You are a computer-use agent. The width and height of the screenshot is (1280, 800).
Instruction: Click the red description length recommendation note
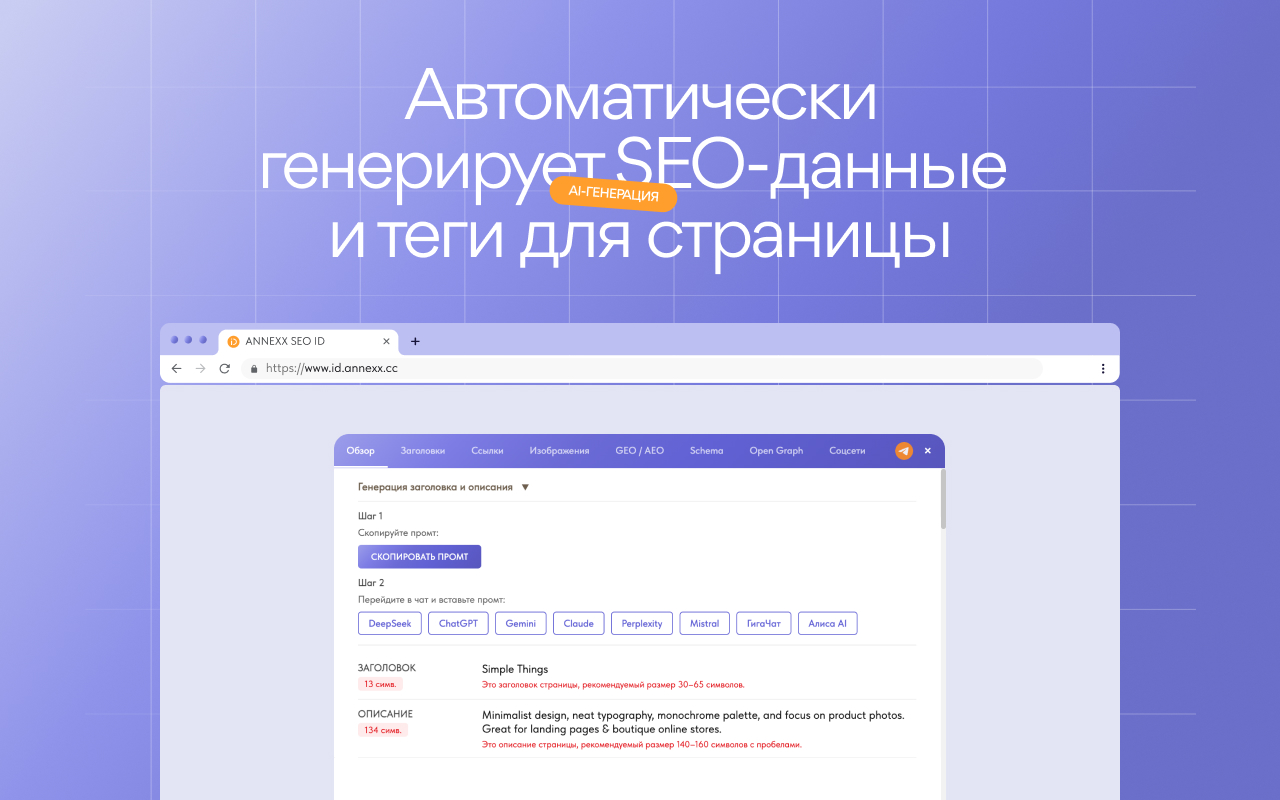[642, 745]
